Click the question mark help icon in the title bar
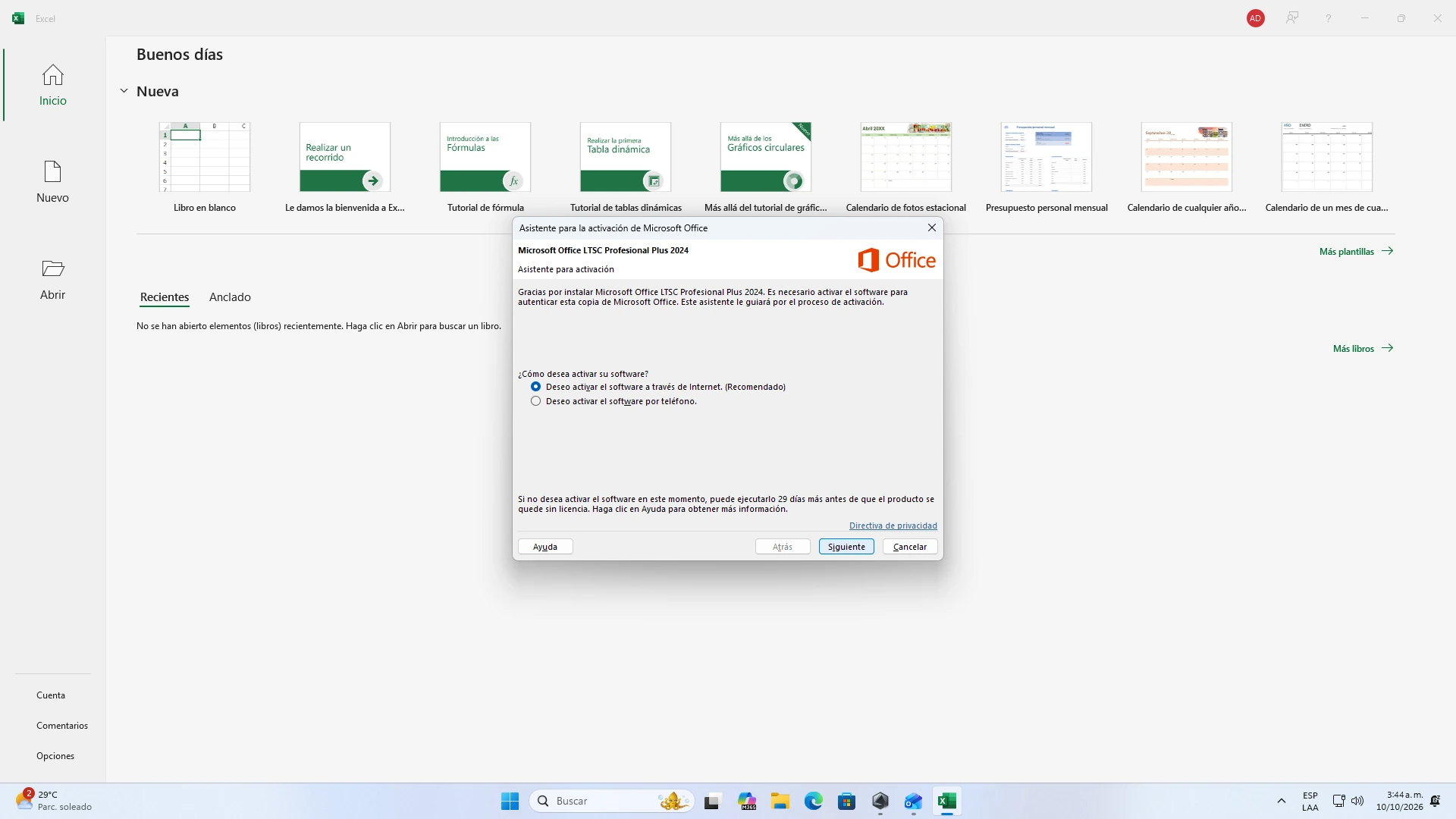 point(1328,18)
